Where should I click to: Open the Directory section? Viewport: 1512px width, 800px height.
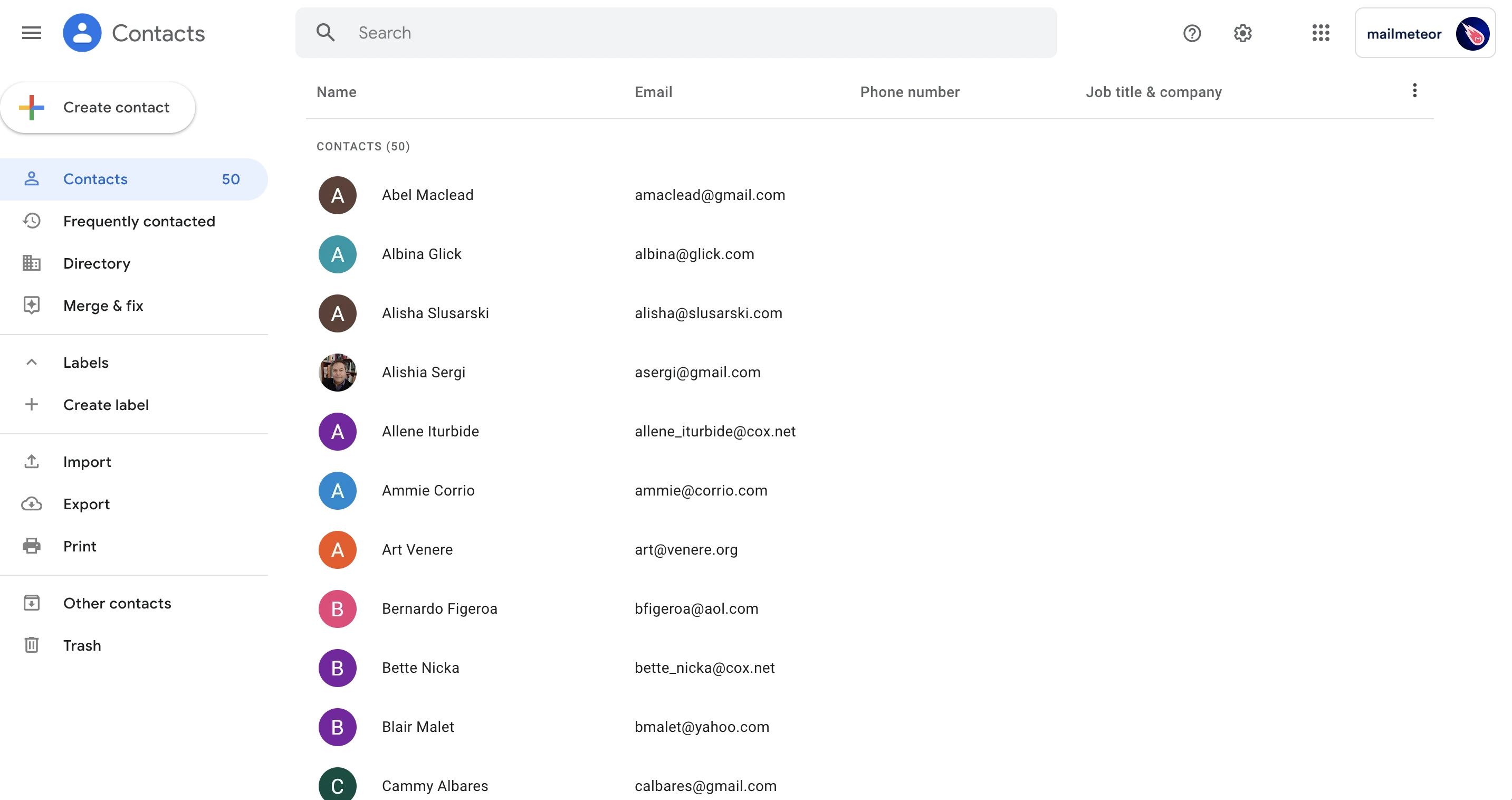tap(96, 263)
